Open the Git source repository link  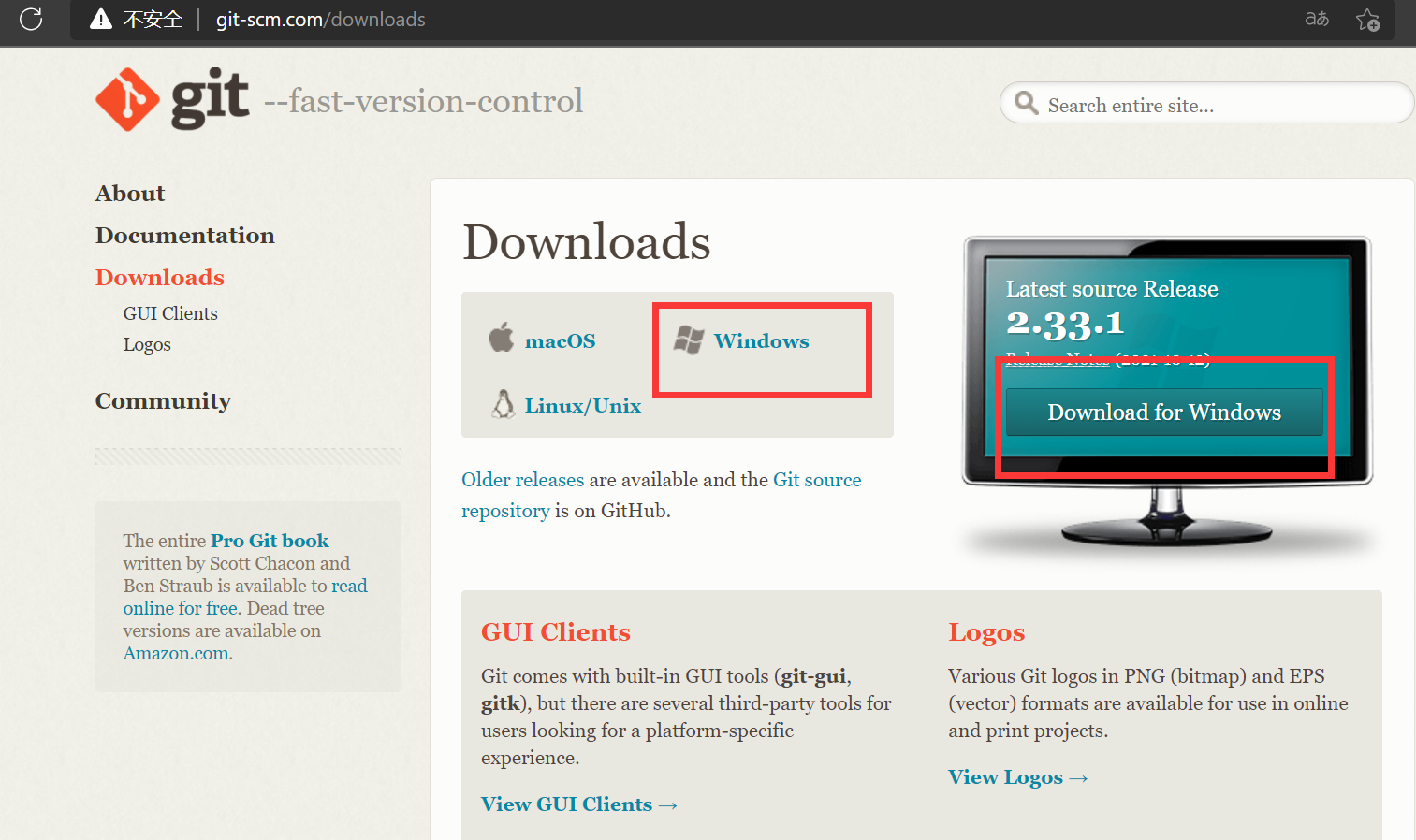tap(662, 495)
